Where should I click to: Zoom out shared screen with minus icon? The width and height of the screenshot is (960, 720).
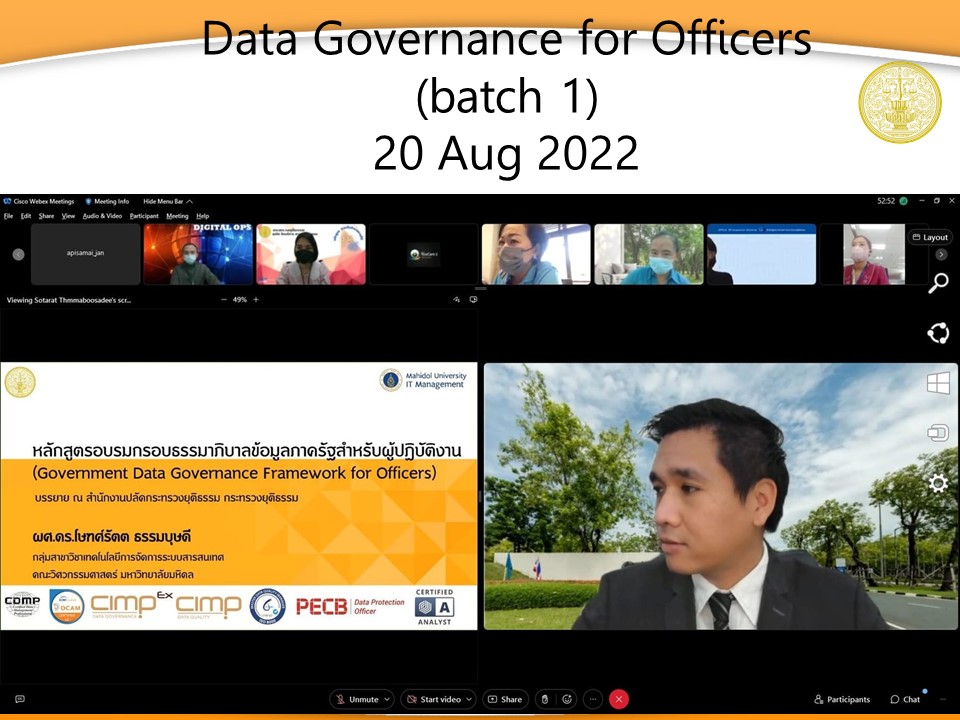pyautogui.click(x=224, y=299)
